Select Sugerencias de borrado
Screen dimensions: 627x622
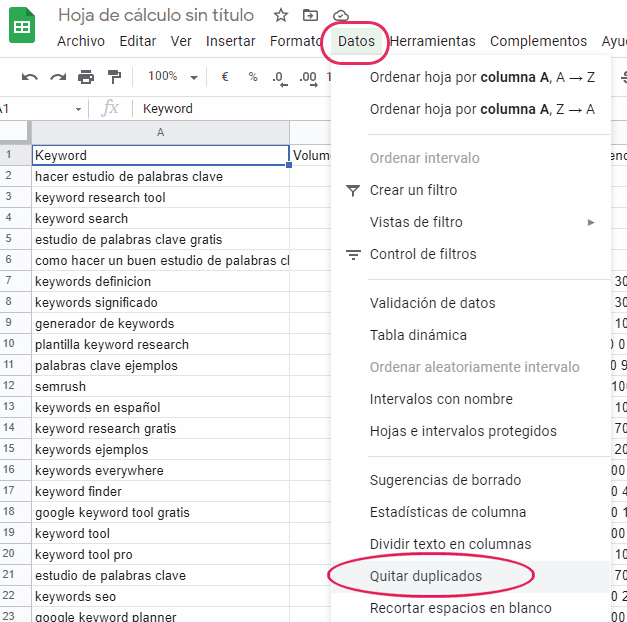471,480
